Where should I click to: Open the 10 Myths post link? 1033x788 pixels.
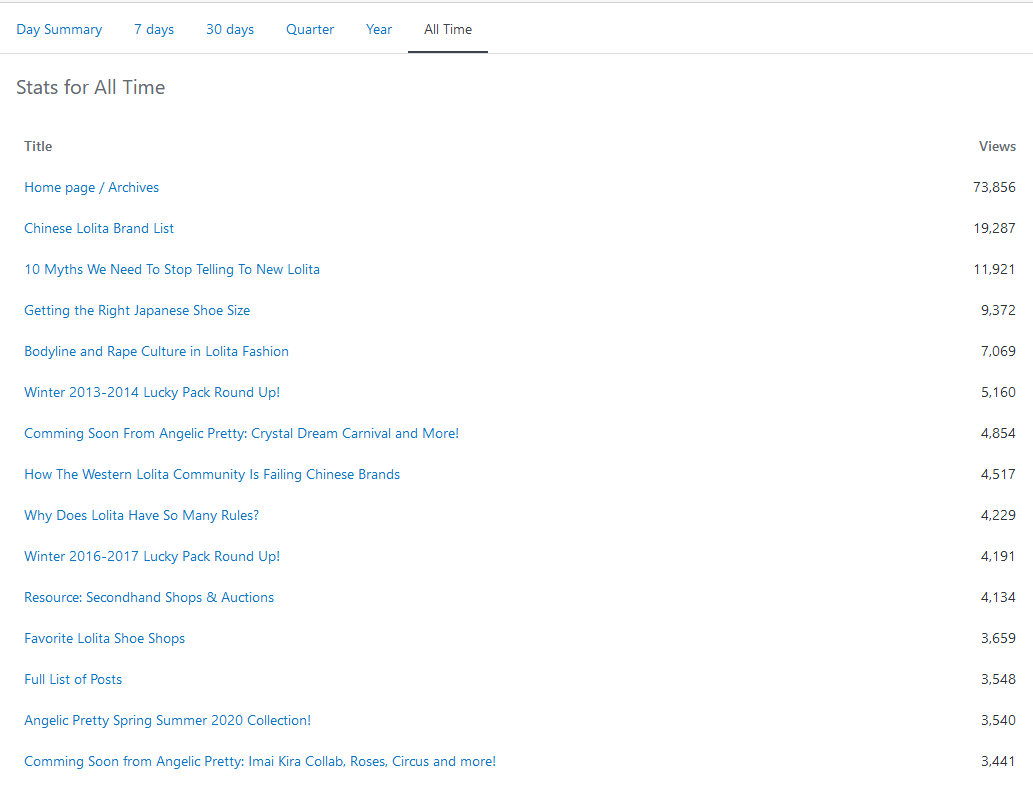[x=172, y=269]
